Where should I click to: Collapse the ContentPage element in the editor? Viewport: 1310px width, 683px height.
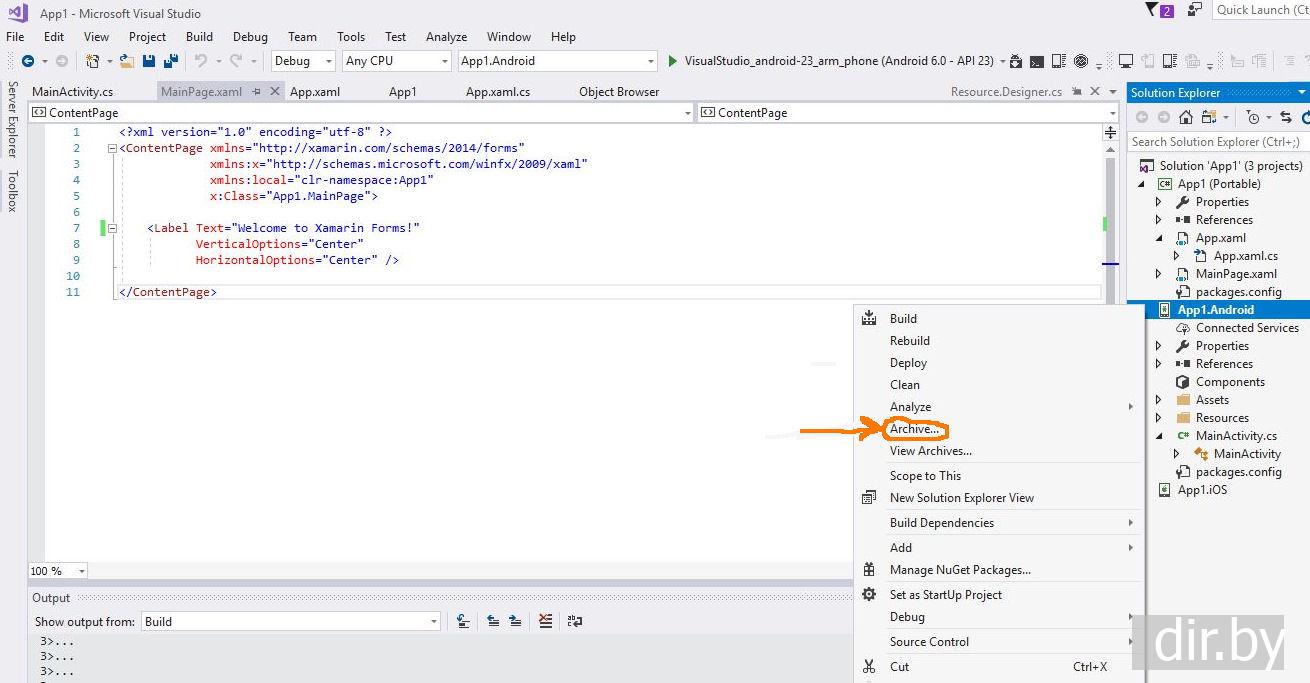pos(112,148)
